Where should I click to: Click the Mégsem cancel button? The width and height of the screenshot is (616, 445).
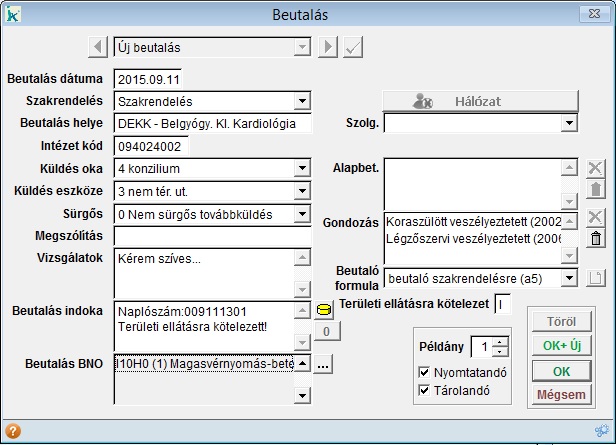pos(561,394)
